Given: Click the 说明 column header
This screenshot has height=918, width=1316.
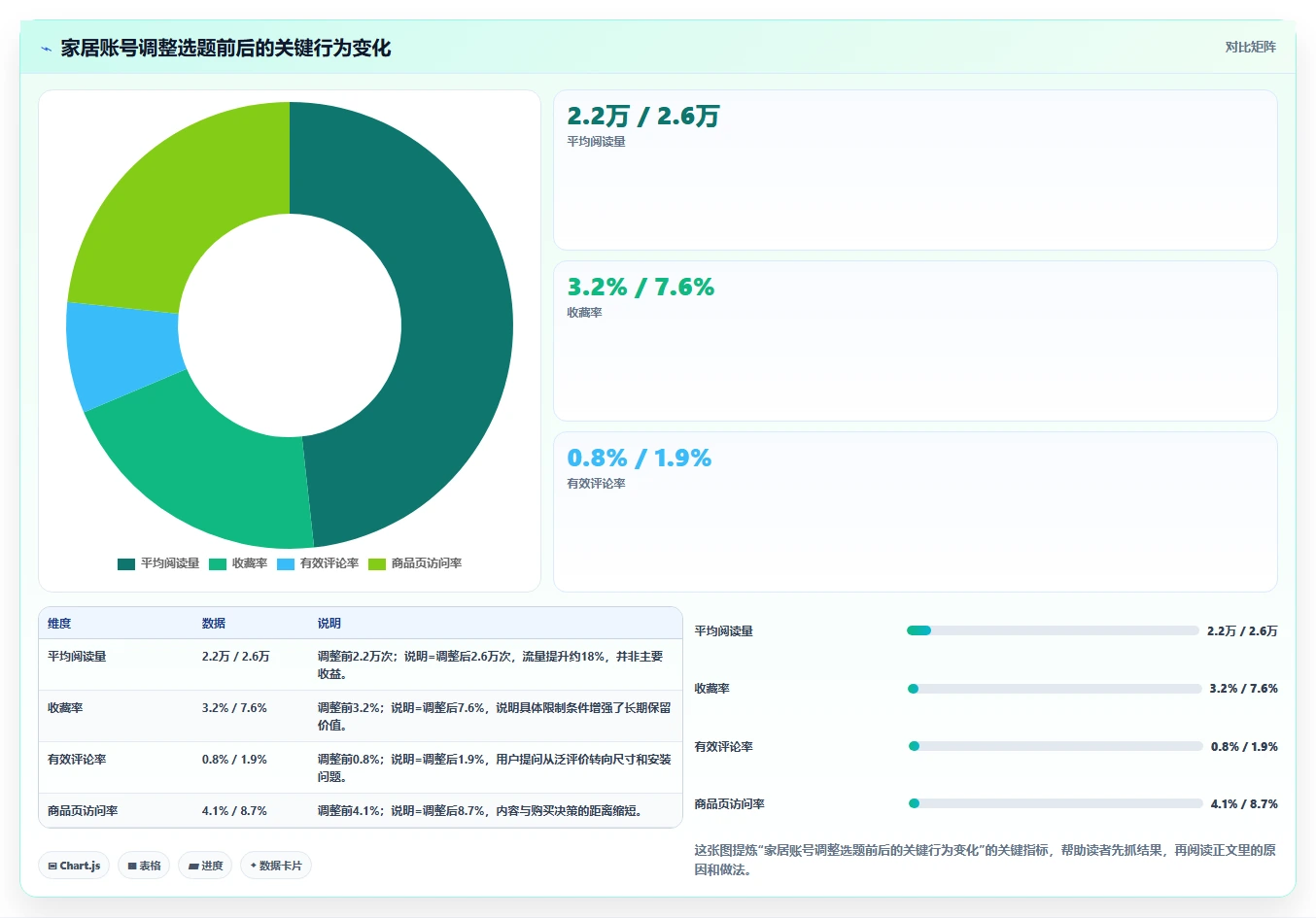Looking at the screenshot, I should 329,624.
